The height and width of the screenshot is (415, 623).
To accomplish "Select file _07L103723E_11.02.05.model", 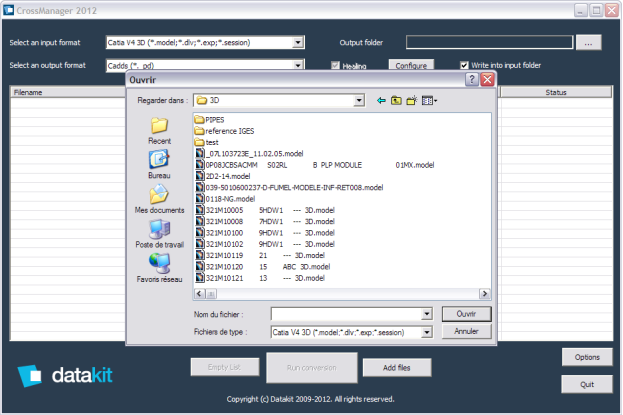I will pyautogui.click(x=250, y=153).
